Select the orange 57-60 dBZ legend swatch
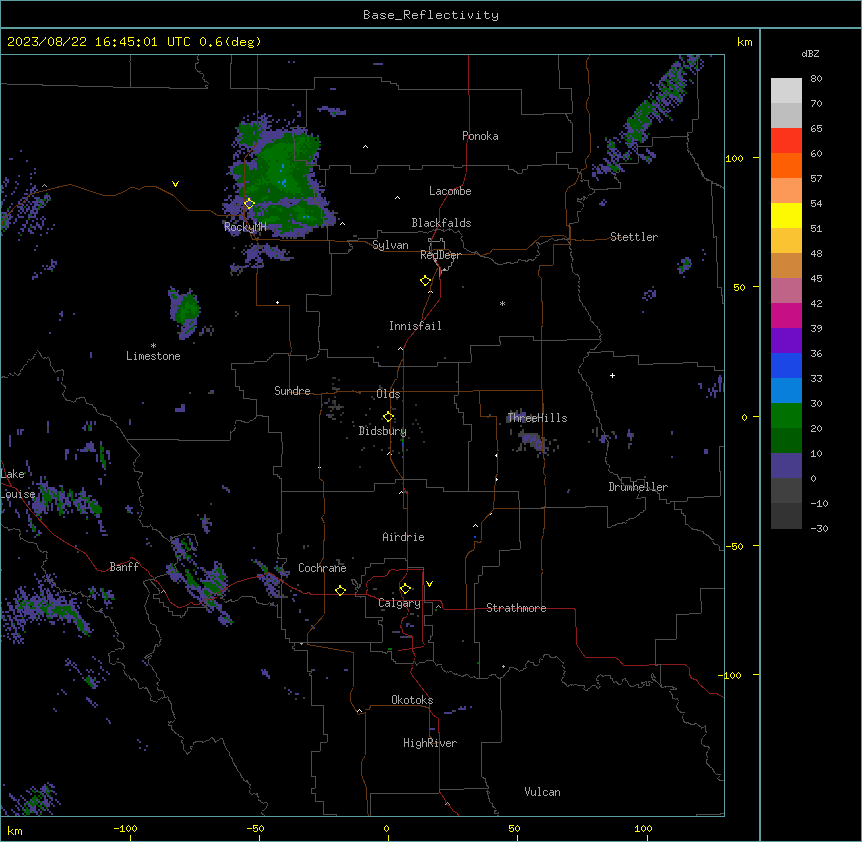This screenshot has width=862, height=842. (x=786, y=165)
